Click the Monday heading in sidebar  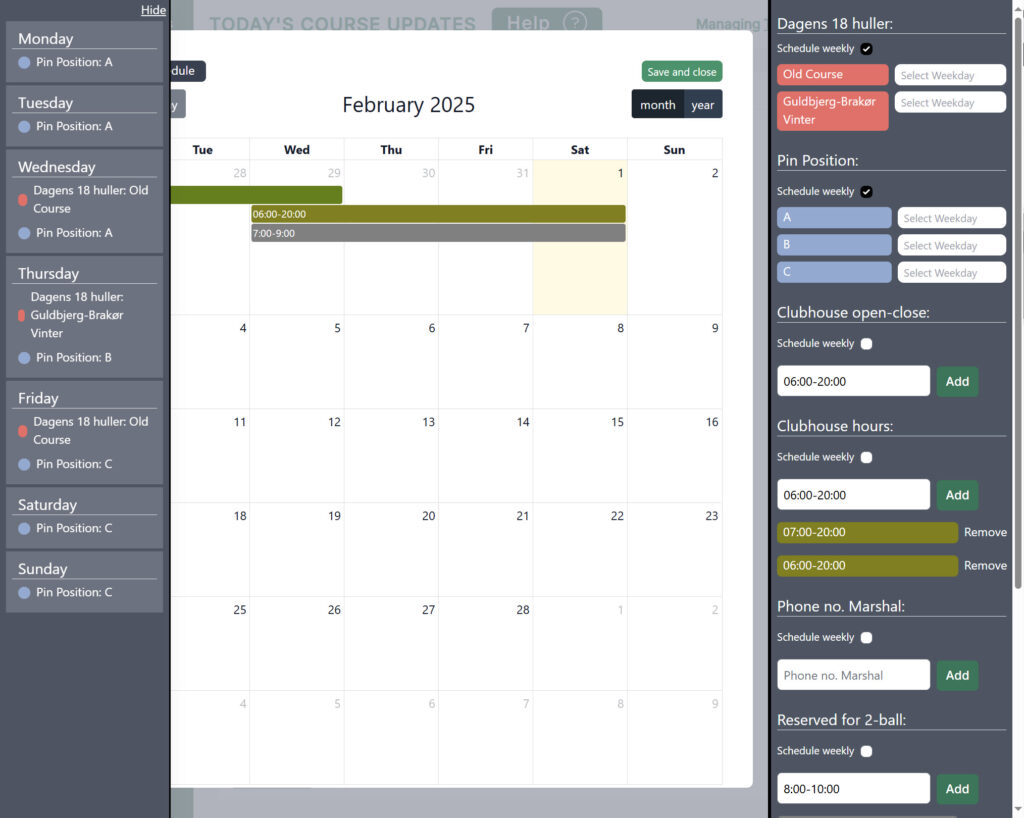(x=46, y=39)
